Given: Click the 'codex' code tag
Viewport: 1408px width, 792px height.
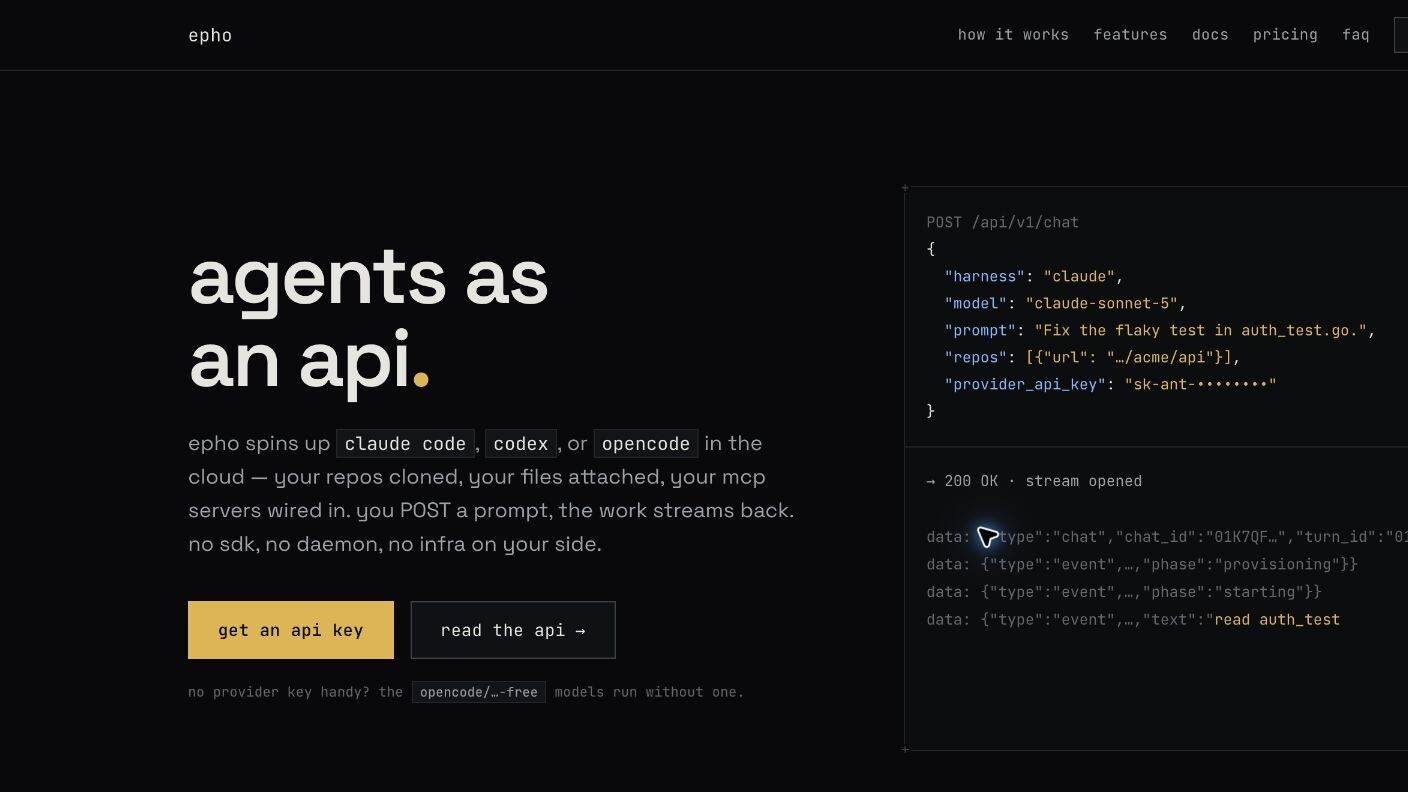Looking at the screenshot, I should point(520,444).
